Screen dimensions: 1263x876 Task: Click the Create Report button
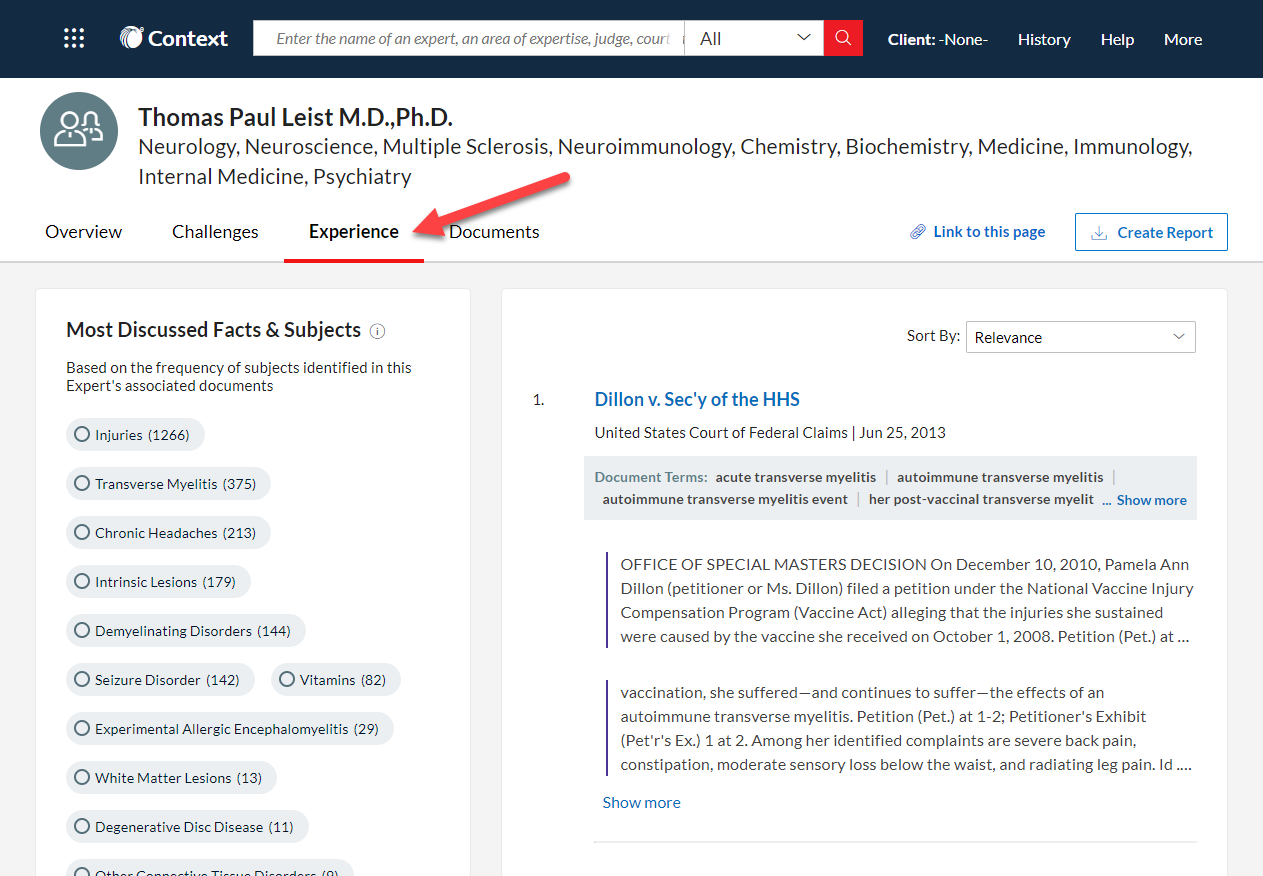coord(1151,232)
